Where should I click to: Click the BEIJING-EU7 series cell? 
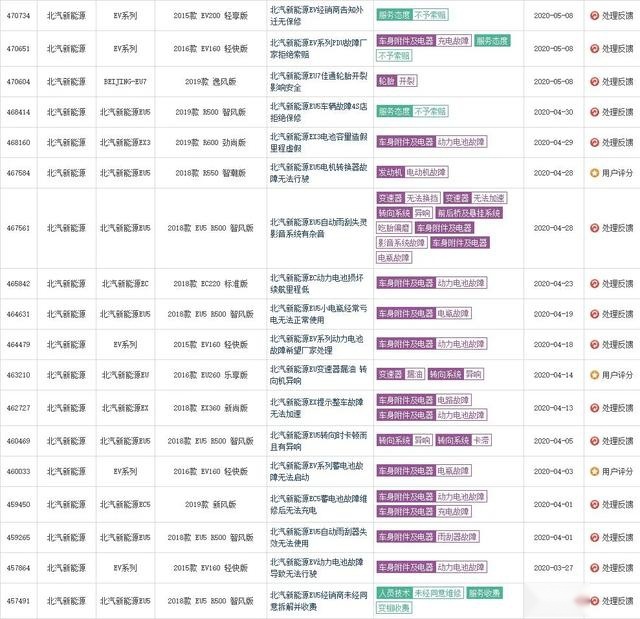[x=125, y=82]
